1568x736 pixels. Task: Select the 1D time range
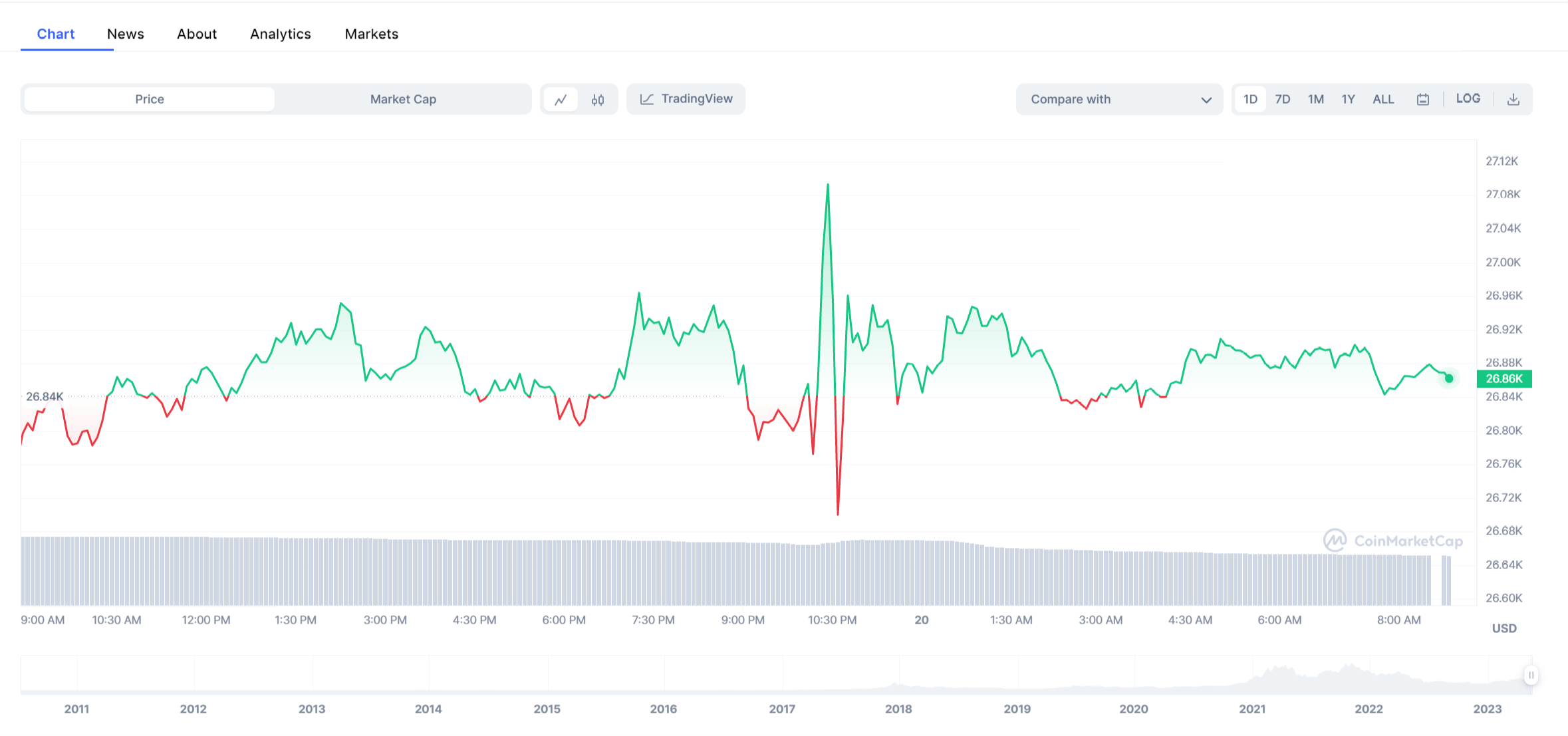[1250, 99]
